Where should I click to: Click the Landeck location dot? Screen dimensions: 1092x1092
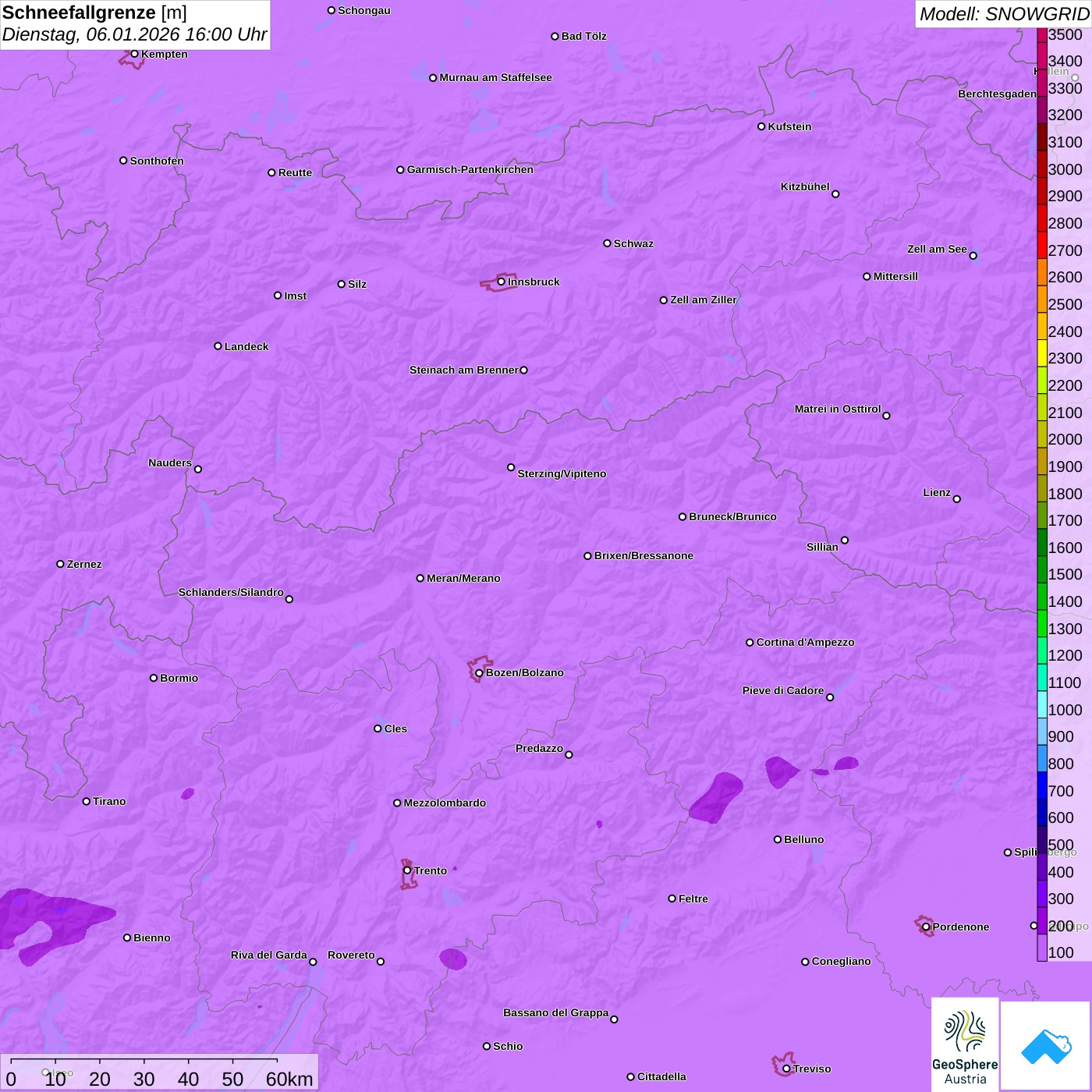[218, 346]
